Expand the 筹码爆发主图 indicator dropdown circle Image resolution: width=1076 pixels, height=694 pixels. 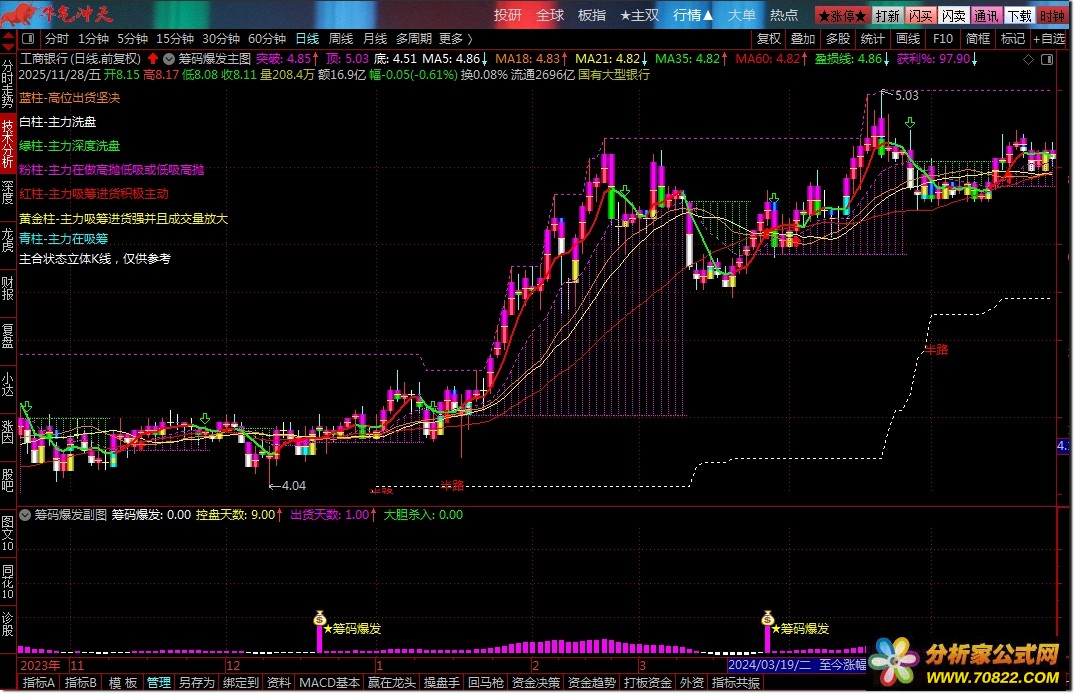(169, 59)
